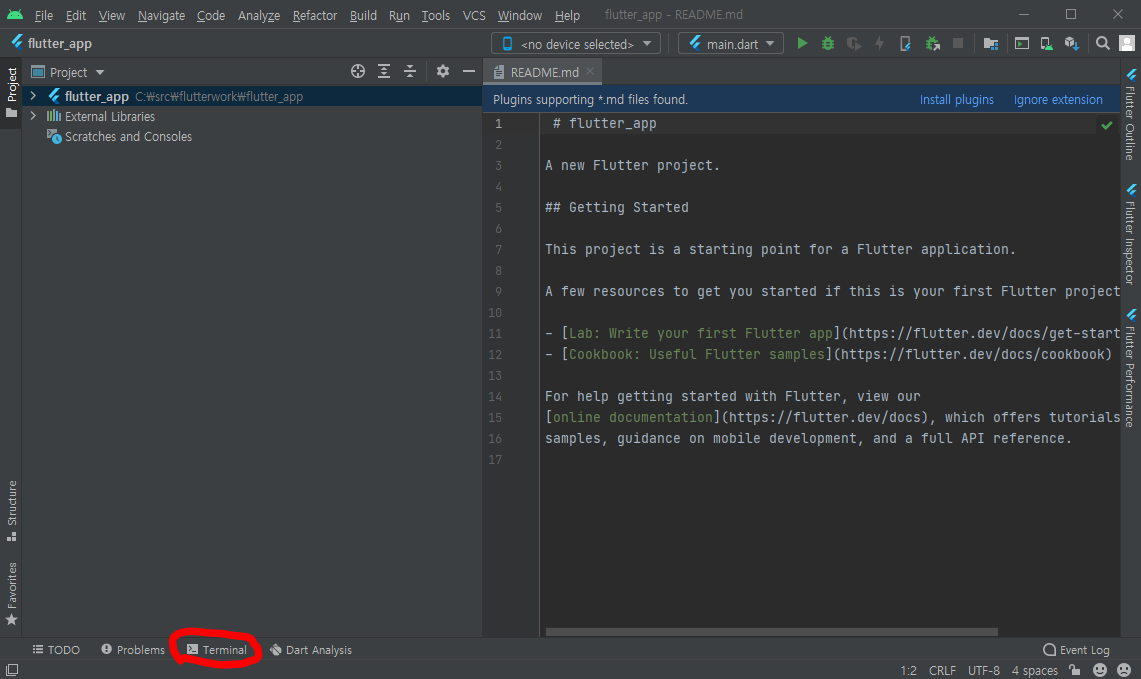Open the Build menu
The image size is (1141, 679).
363,15
